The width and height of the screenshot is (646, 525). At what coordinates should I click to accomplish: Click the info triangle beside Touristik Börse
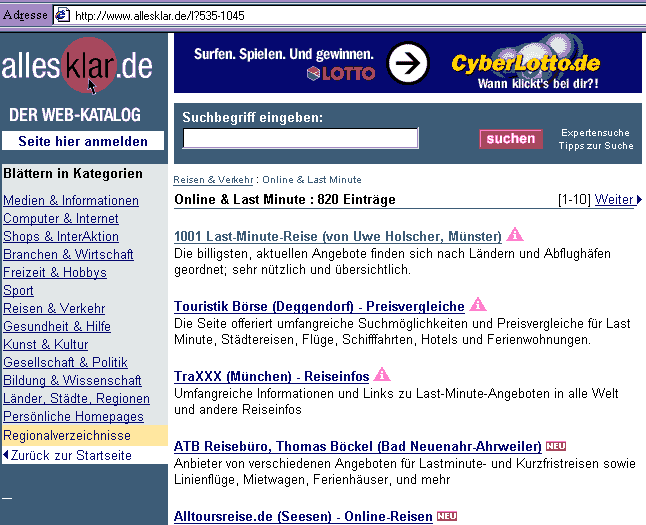pyautogui.click(x=478, y=305)
